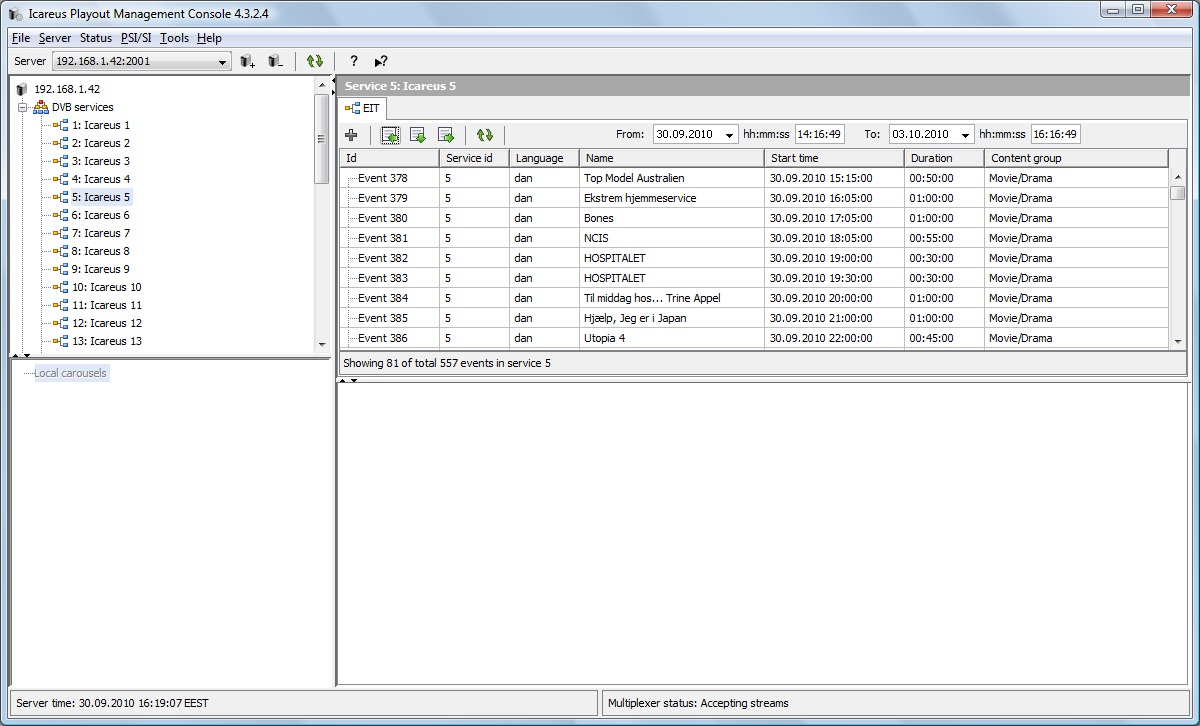
Task: Open the From date dropdown
Action: 729,135
